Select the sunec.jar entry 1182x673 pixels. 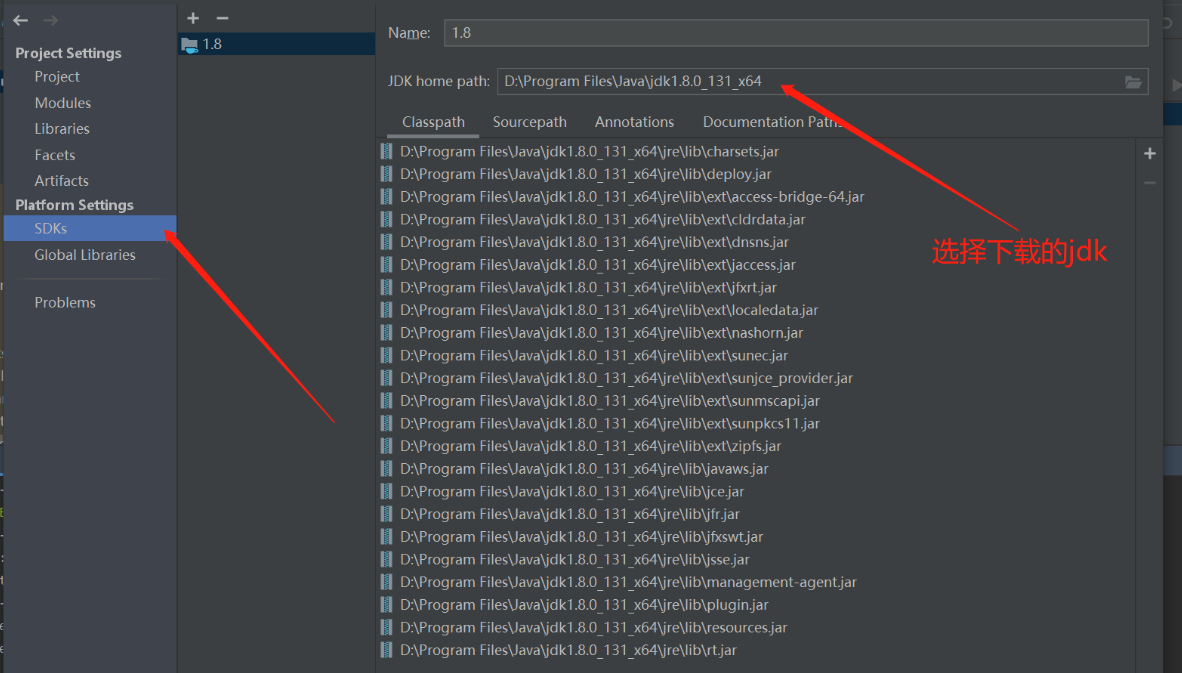coord(594,355)
